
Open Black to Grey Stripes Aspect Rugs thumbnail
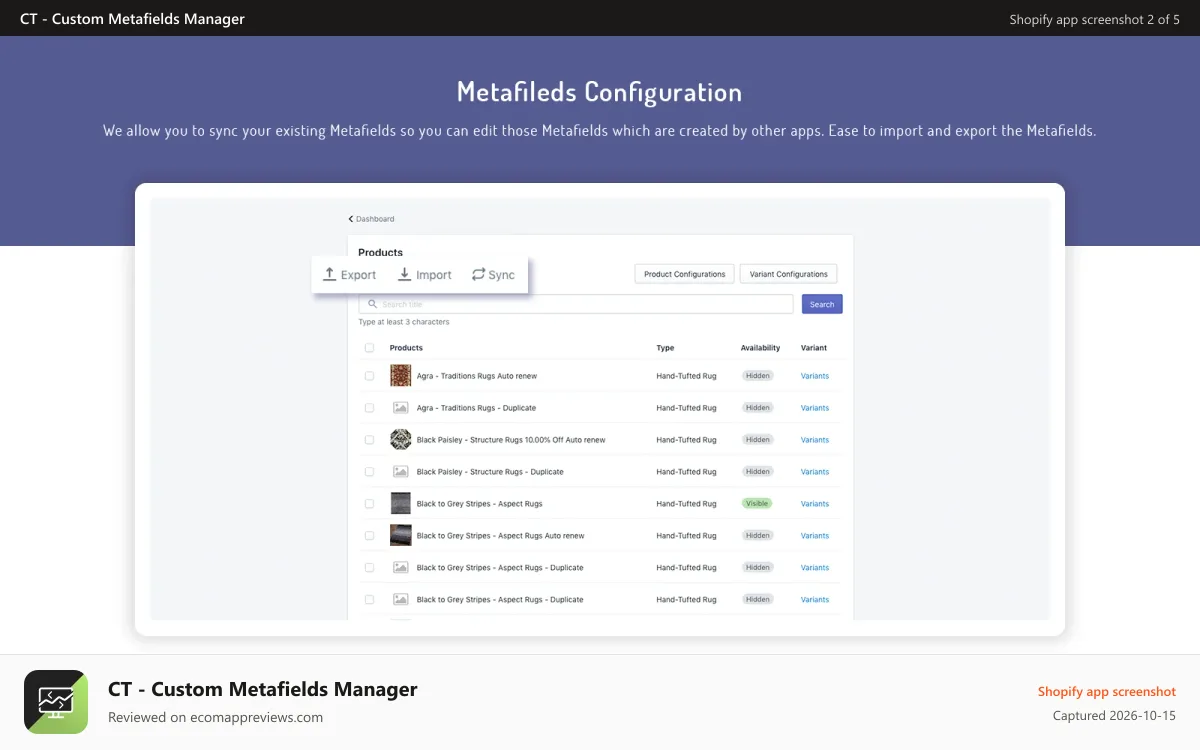pyautogui.click(x=400, y=504)
